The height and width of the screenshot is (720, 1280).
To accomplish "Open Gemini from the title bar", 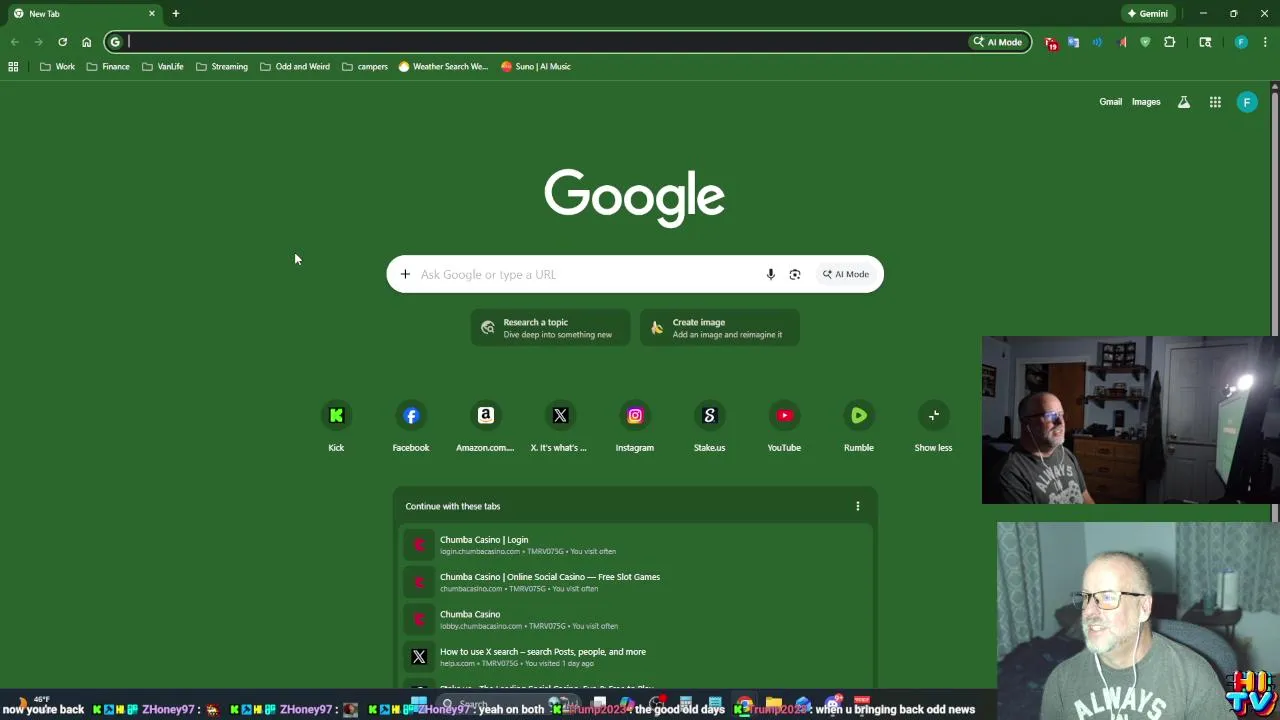I will 1147,14.
